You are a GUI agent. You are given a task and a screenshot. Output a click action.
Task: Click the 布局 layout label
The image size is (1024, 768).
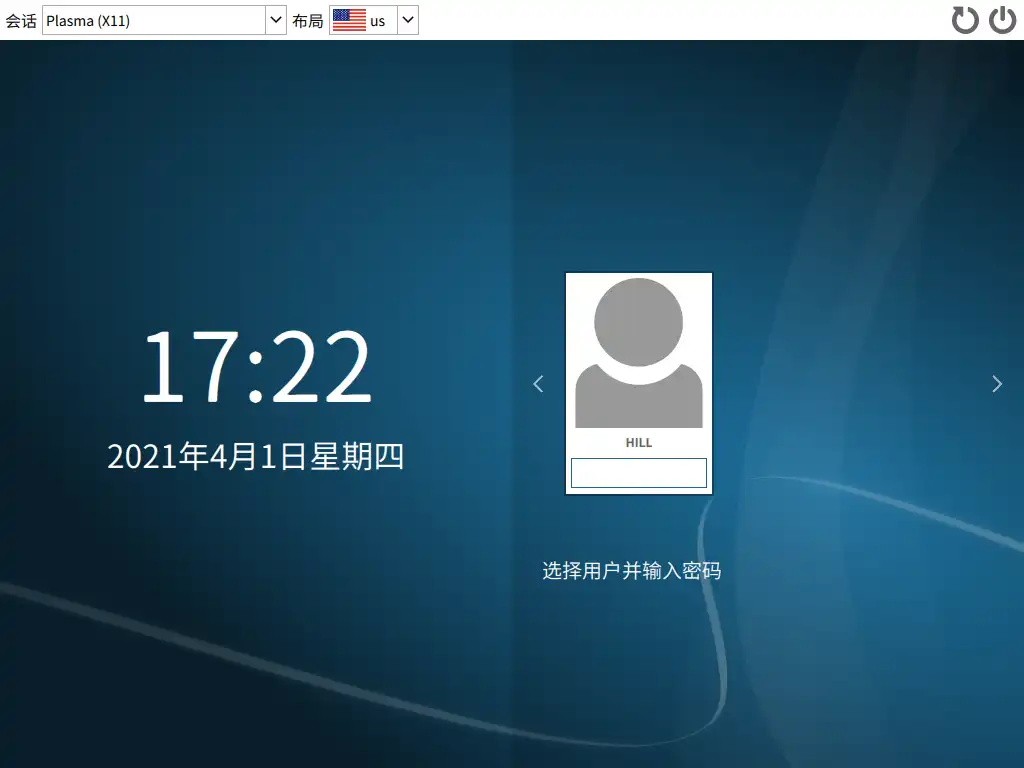click(x=308, y=21)
